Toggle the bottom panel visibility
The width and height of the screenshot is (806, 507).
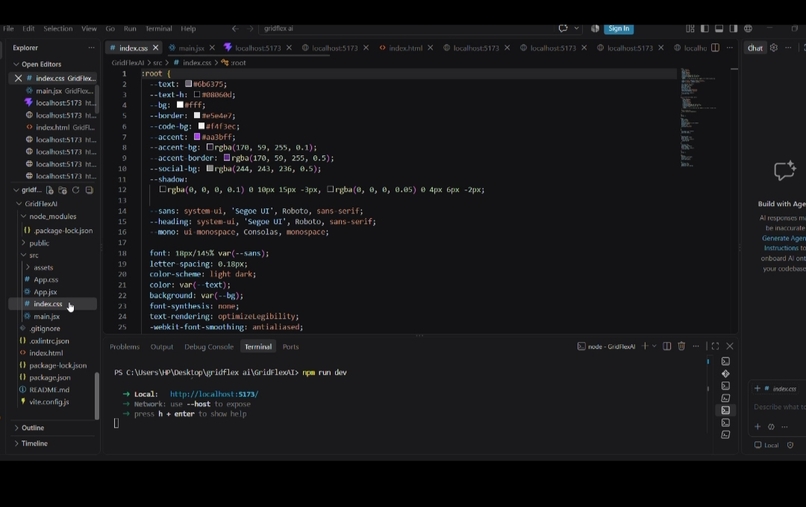point(719,29)
